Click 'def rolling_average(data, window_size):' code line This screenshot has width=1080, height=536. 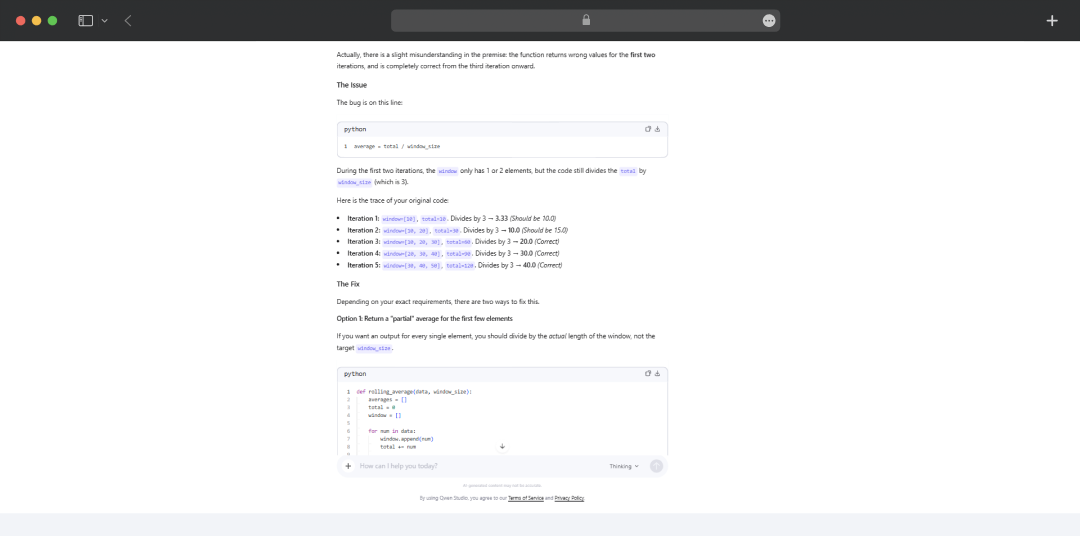coord(414,392)
